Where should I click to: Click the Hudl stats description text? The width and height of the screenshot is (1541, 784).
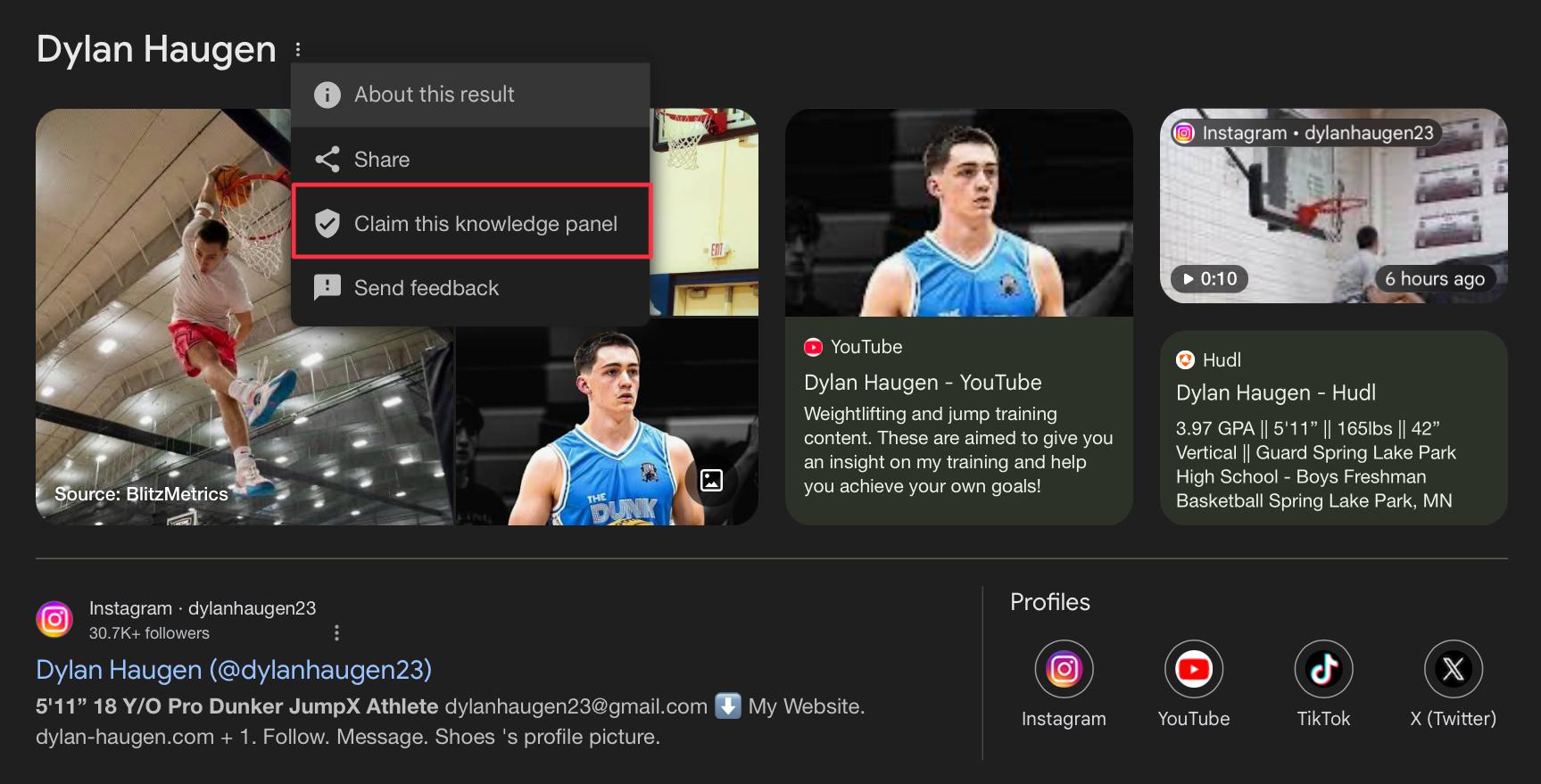tap(1316, 465)
